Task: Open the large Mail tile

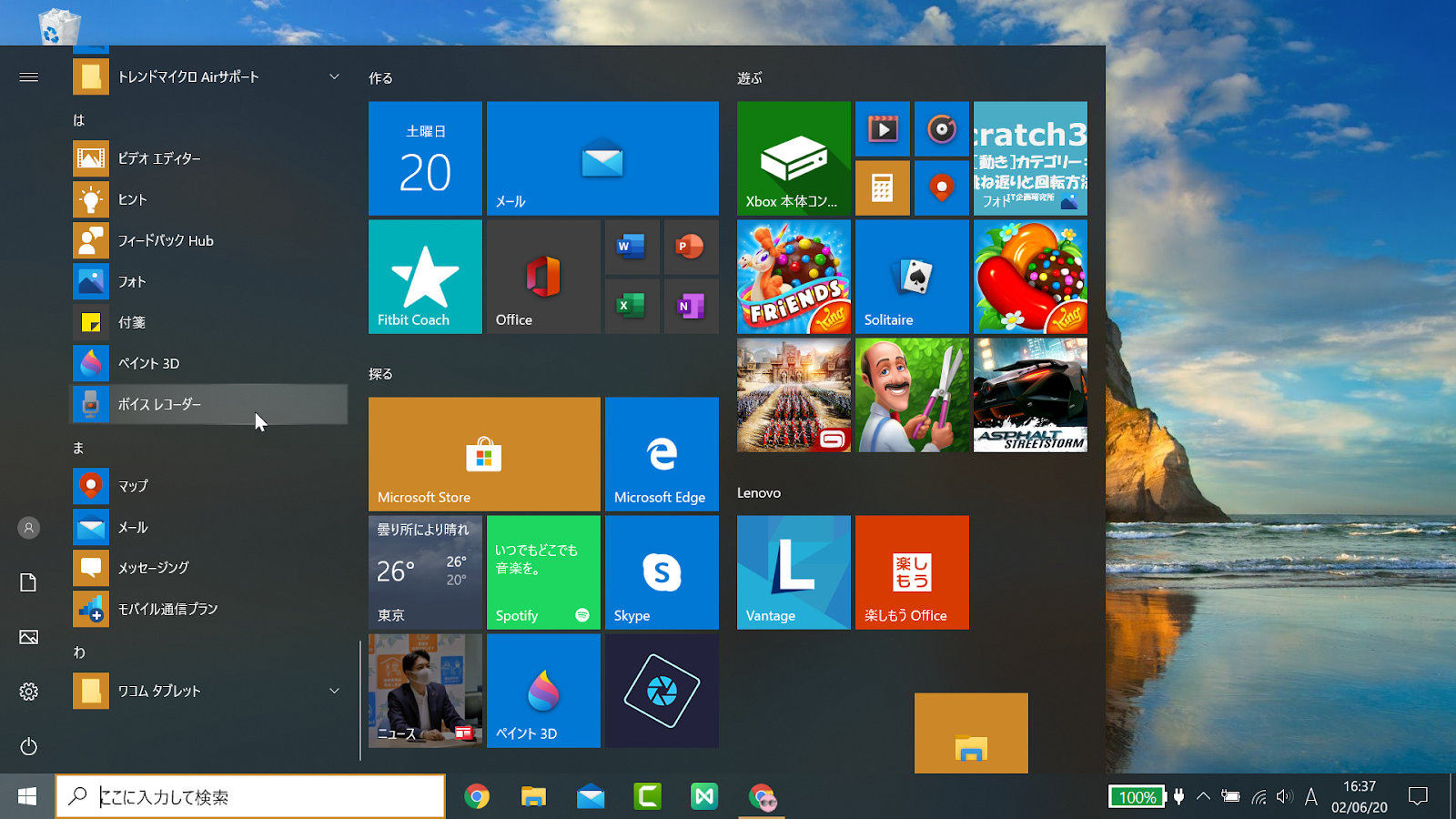Action: pos(602,158)
